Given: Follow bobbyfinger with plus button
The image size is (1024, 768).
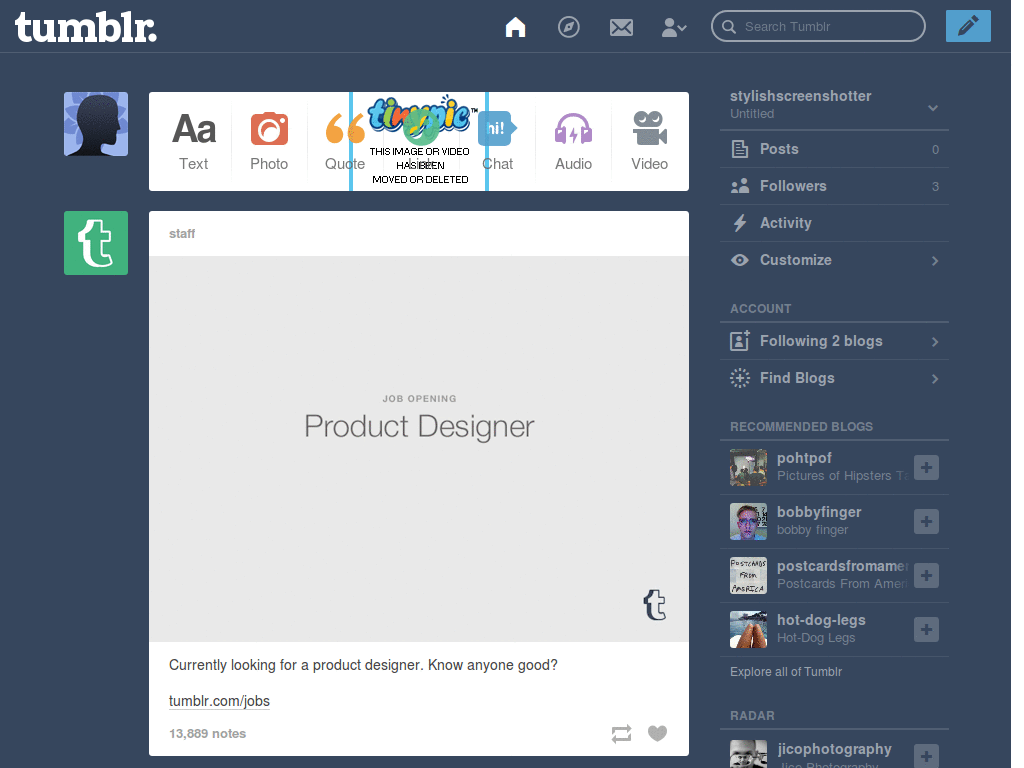Looking at the screenshot, I should (x=926, y=522).
